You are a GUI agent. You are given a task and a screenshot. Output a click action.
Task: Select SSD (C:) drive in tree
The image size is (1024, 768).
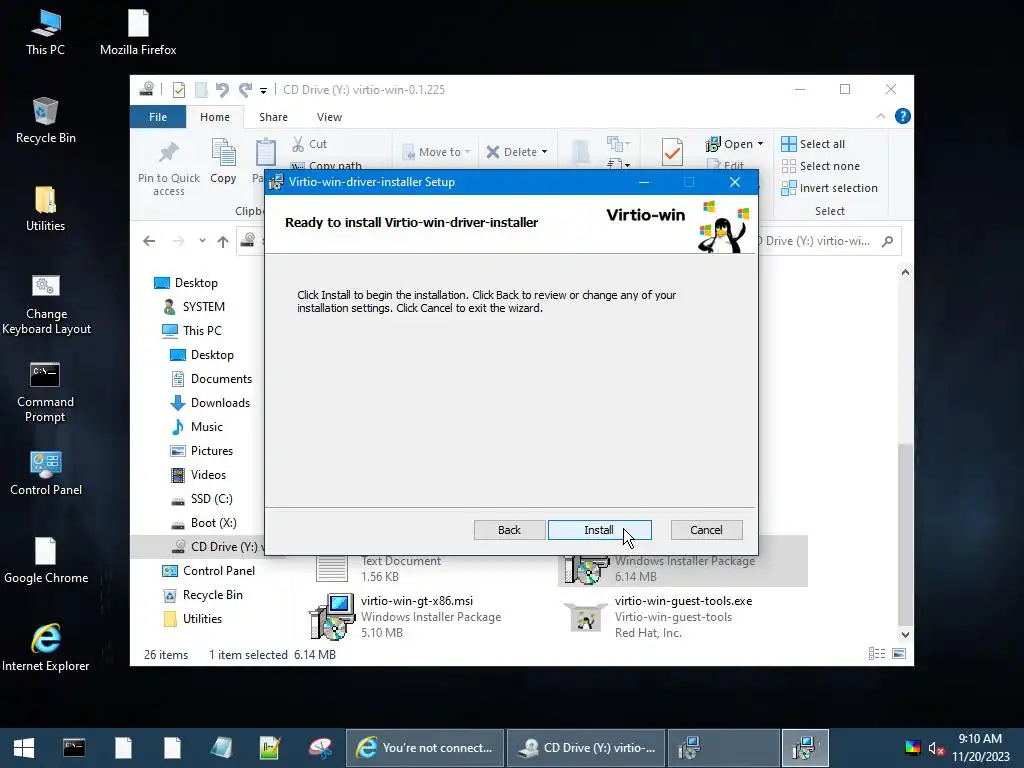201,499
